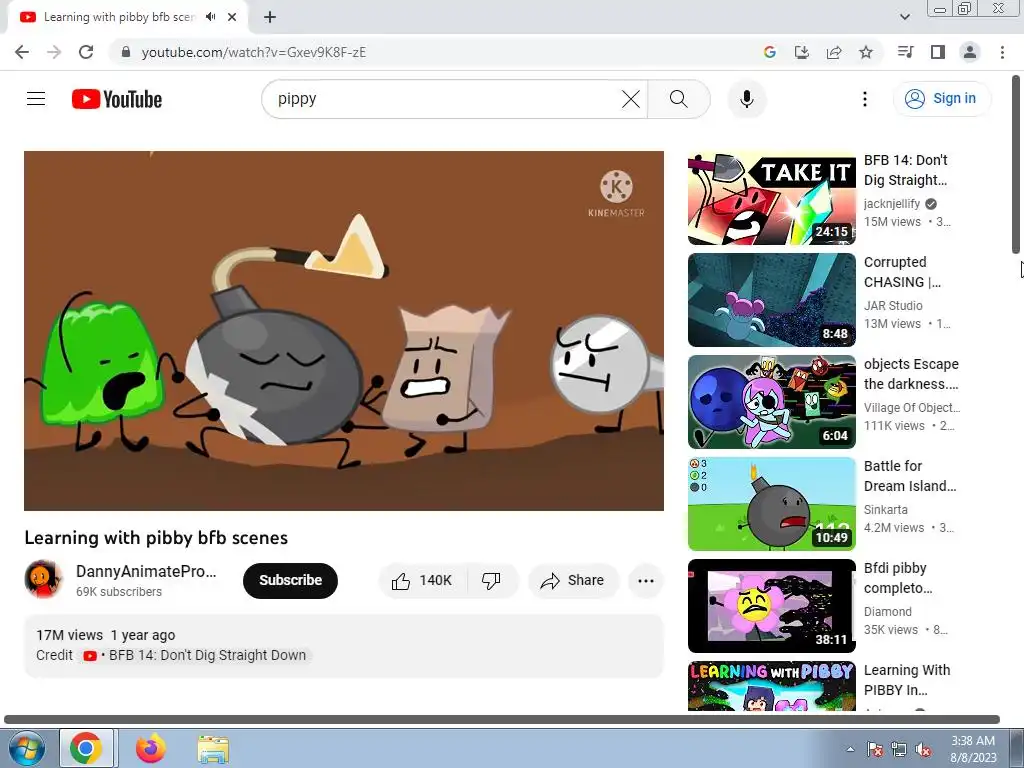
Task: Close the Learning with pibby tab
Action: click(232, 17)
